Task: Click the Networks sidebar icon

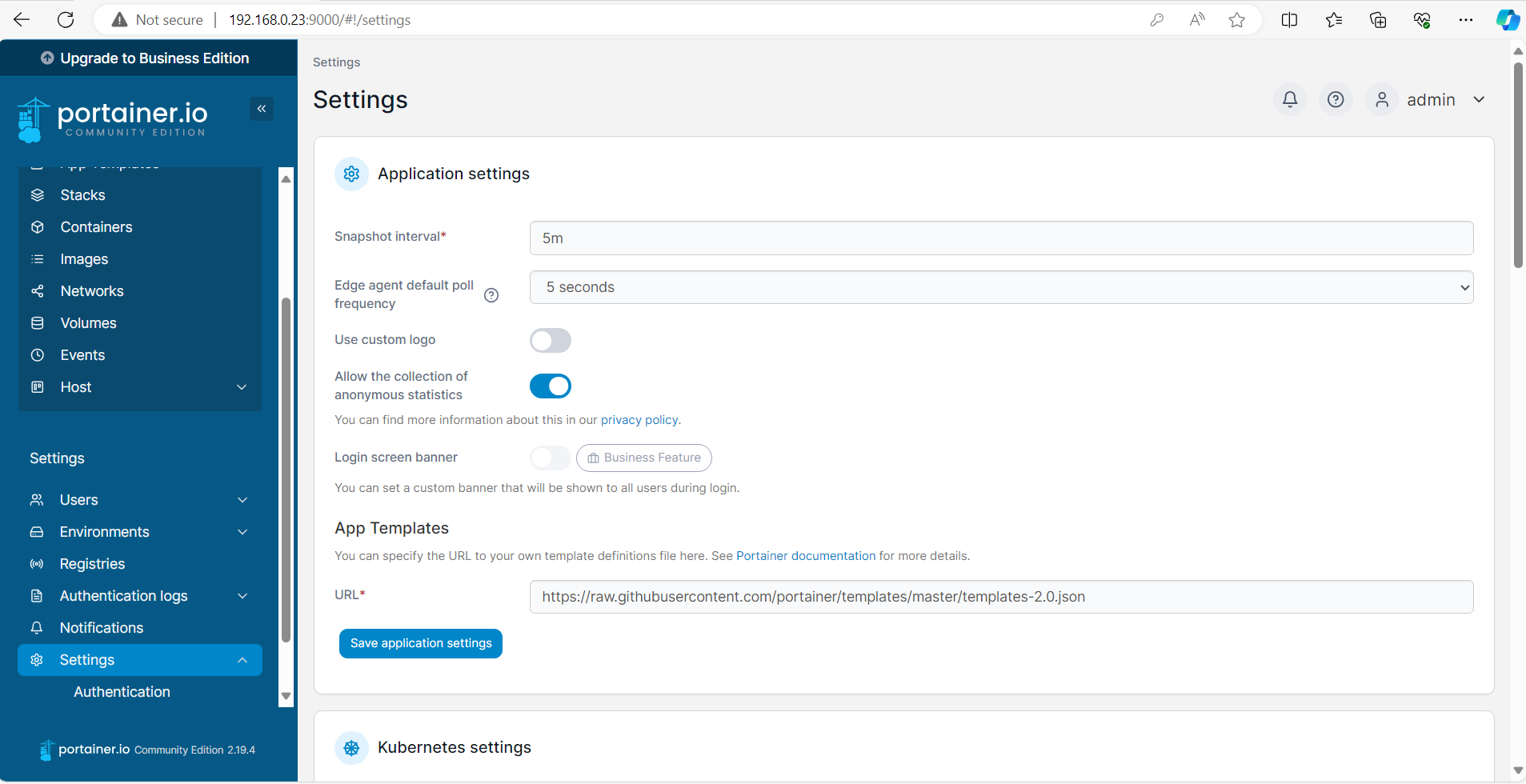Action: coord(37,290)
